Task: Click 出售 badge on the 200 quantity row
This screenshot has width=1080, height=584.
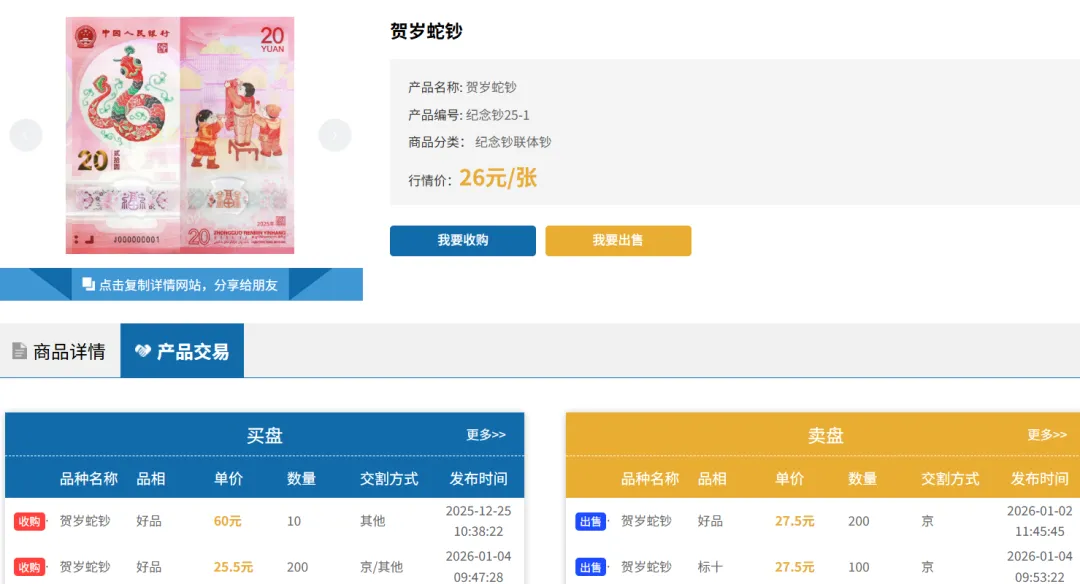Action: [590, 521]
